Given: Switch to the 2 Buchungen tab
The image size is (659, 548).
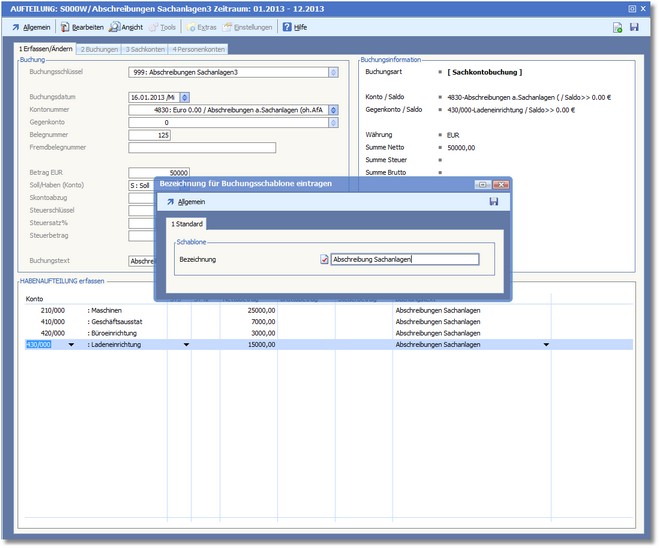Looking at the screenshot, I should coord(99,48).
